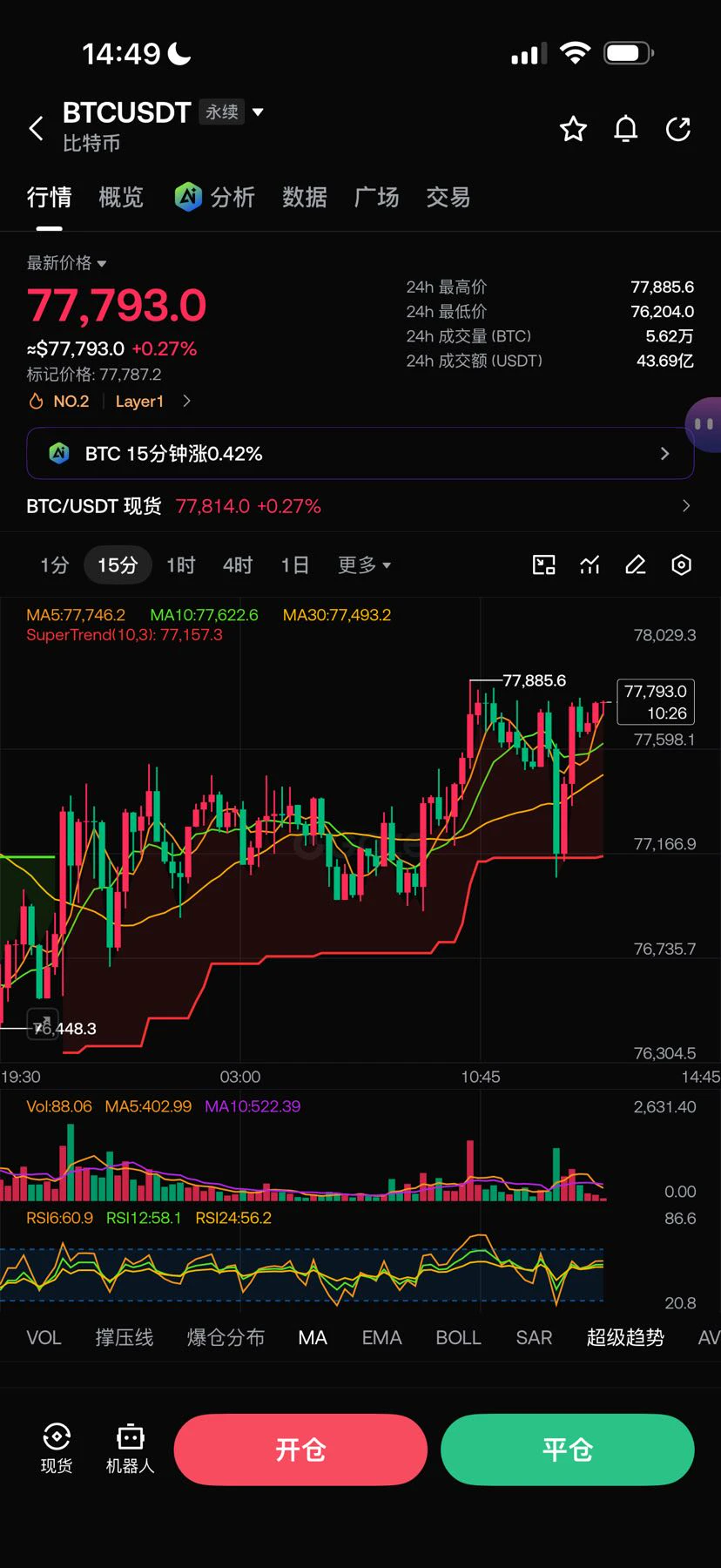Toggle BOLL indicator
The image size is (721, 1568).
(458, 1338)
